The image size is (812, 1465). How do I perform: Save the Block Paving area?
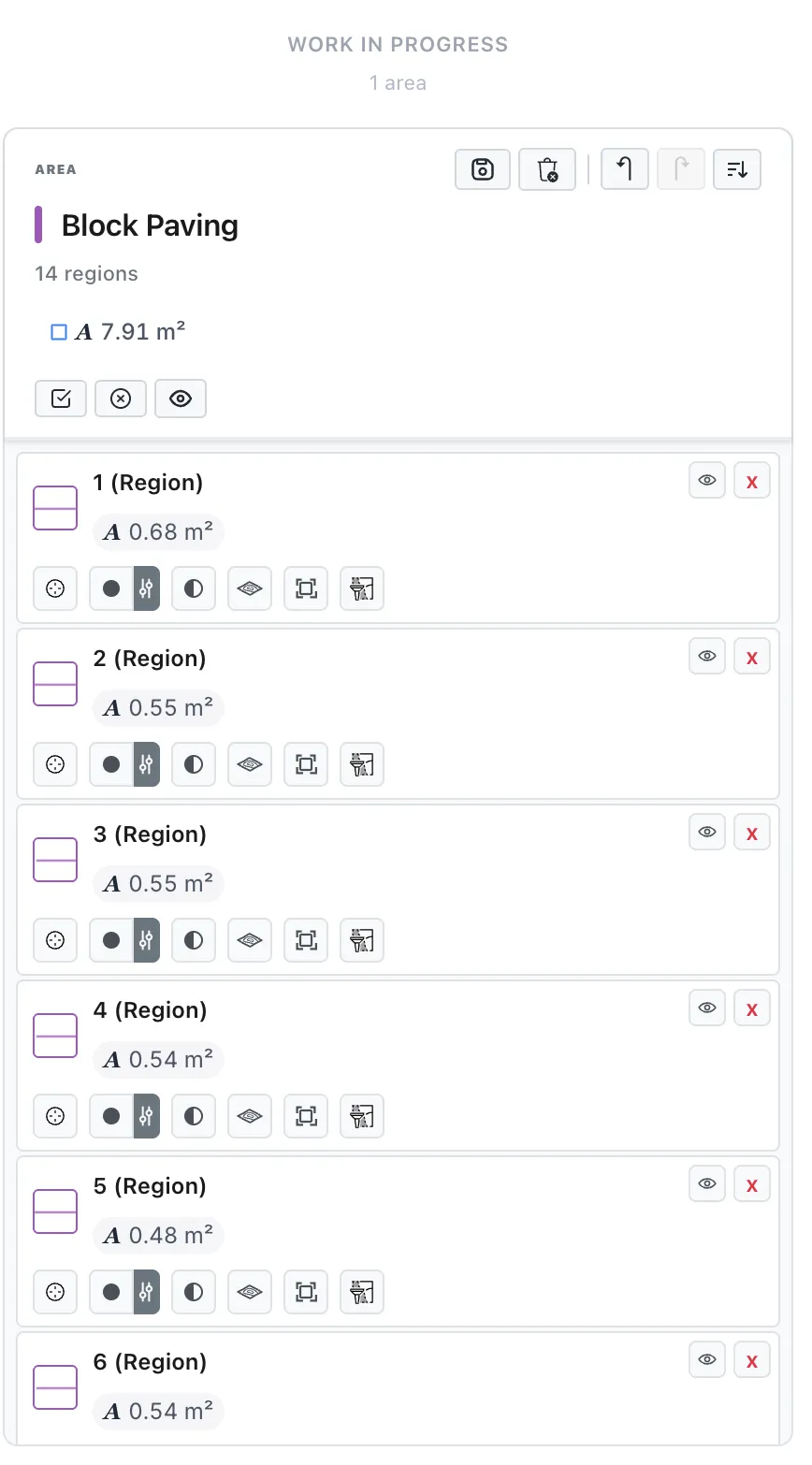pos(483,169)
